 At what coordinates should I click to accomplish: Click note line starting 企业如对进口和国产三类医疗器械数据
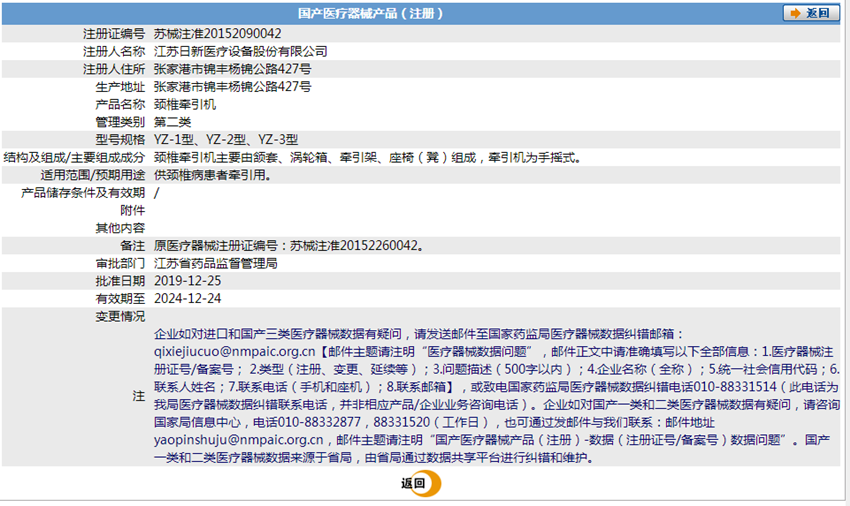coord(419,334)
